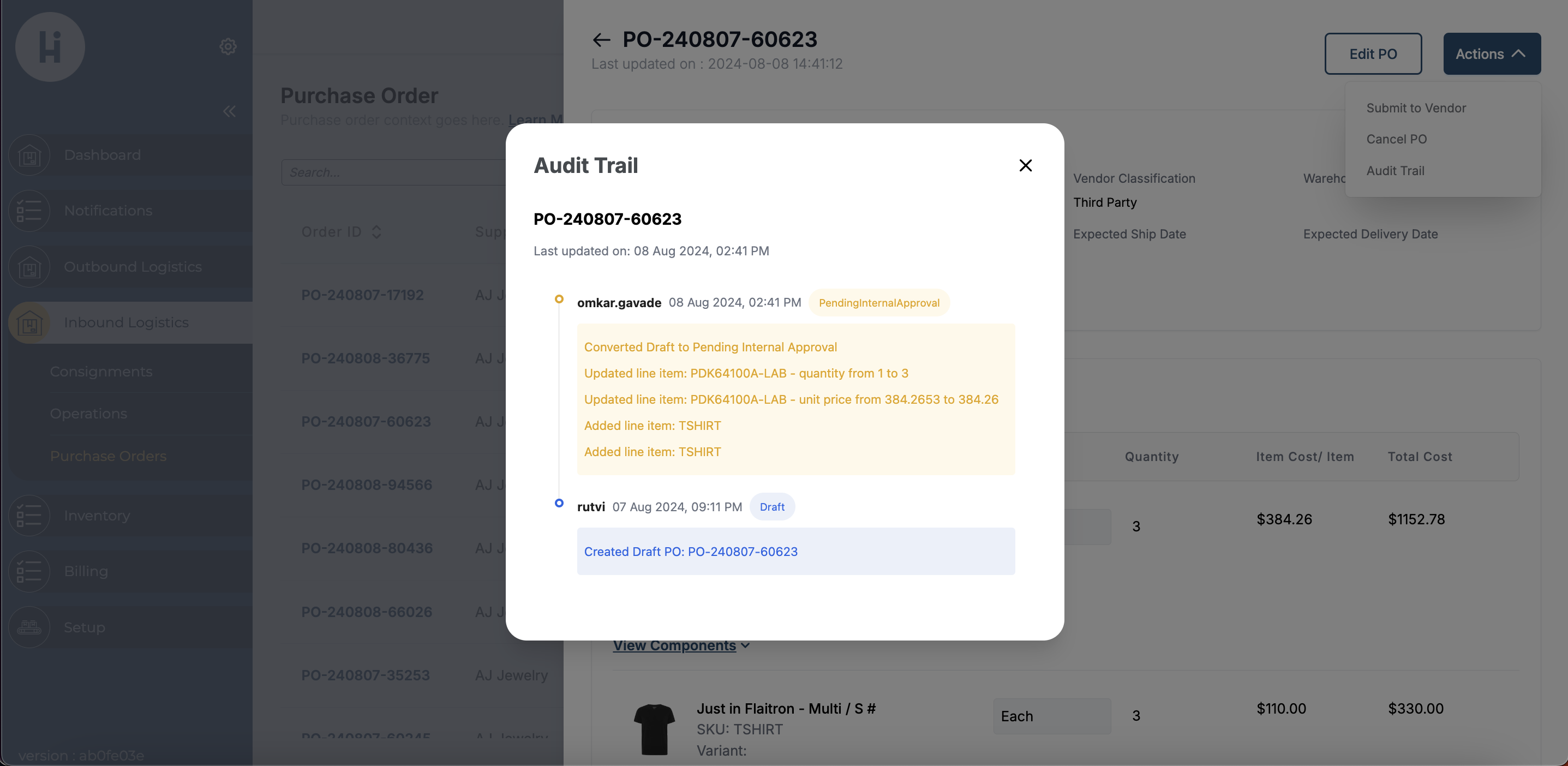Click the Notifications icon in sidebar
The image size is (1568, 766).
point(27,210)
